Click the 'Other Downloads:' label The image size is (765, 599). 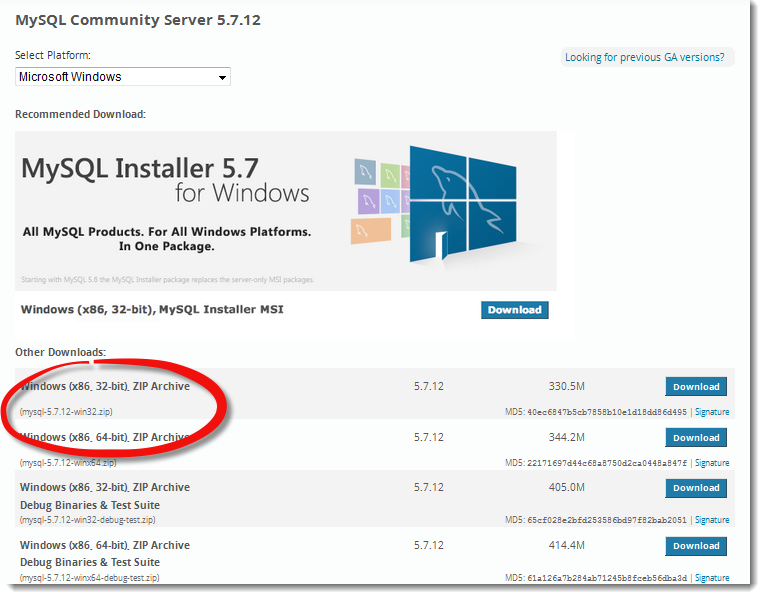(x=60, y=352)
